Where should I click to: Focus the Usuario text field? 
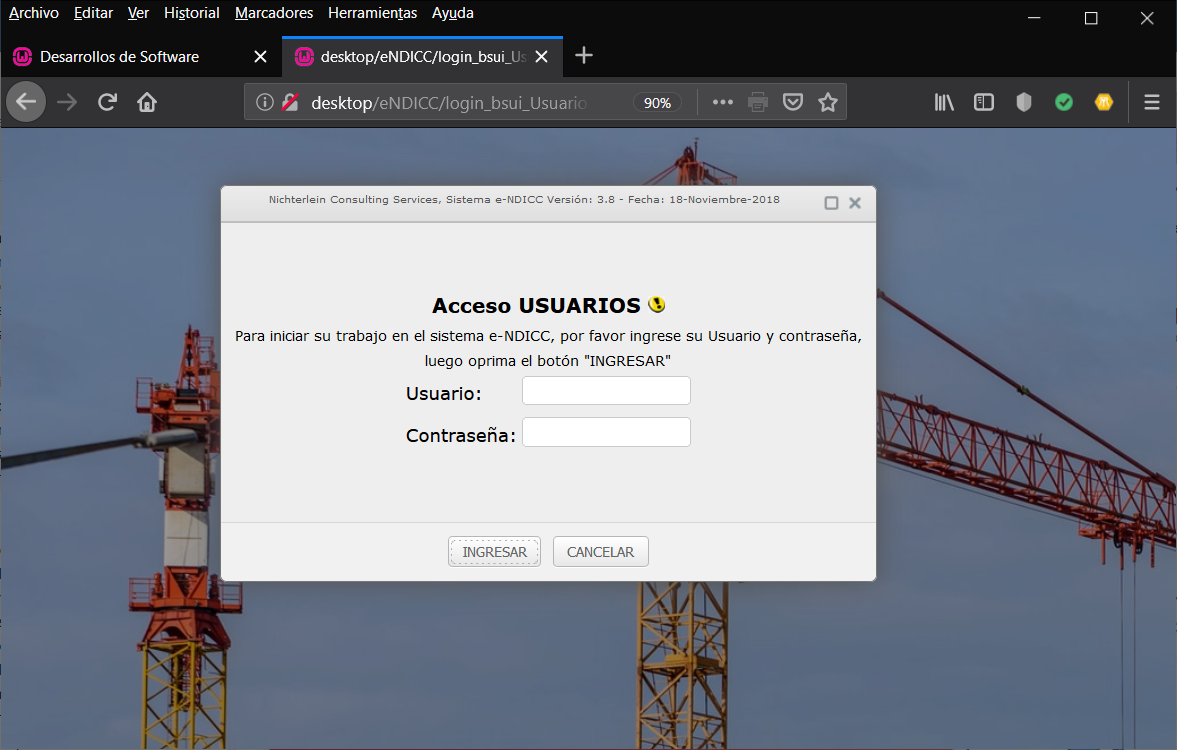click(606, 391)
